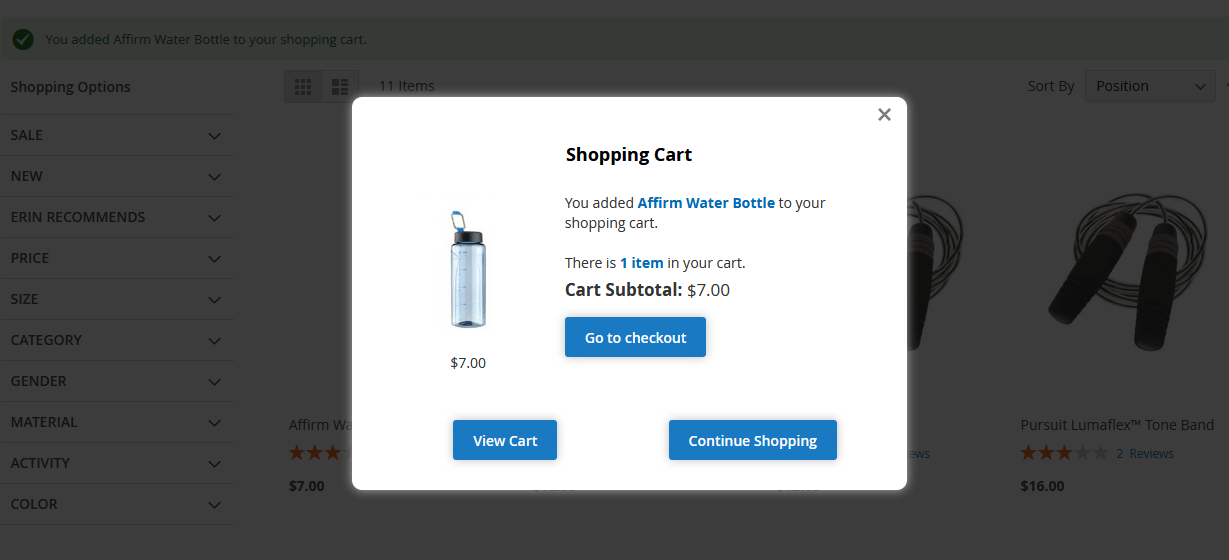Open Pursuit Lumaflex Tone Band product
This screenshot has width=1229, height=560.
[x=1117, y=425]
